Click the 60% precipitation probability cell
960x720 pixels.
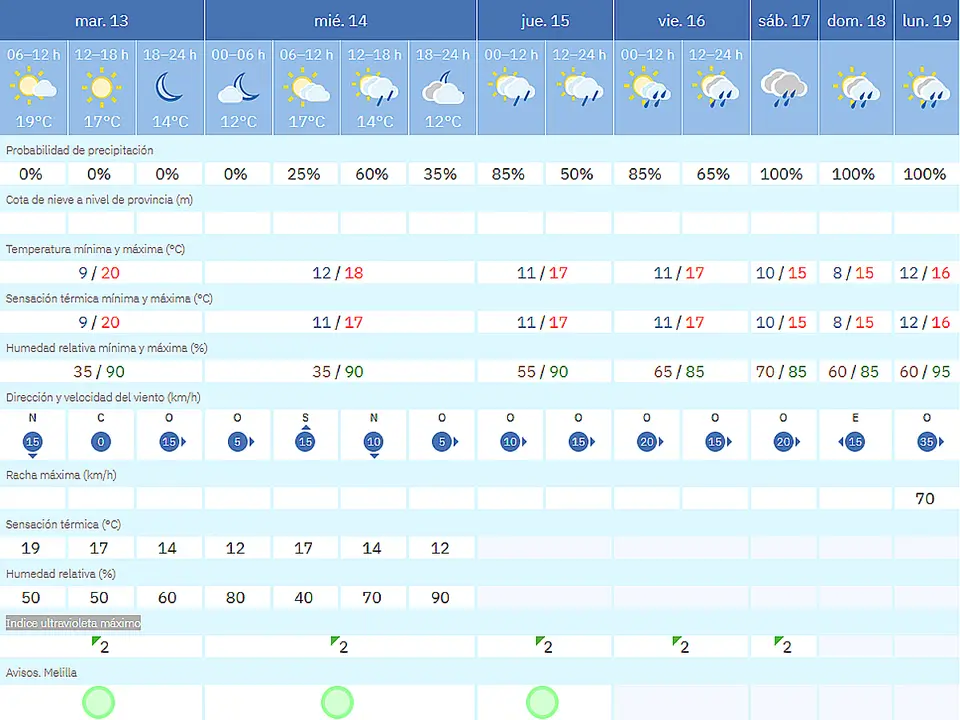372,174
